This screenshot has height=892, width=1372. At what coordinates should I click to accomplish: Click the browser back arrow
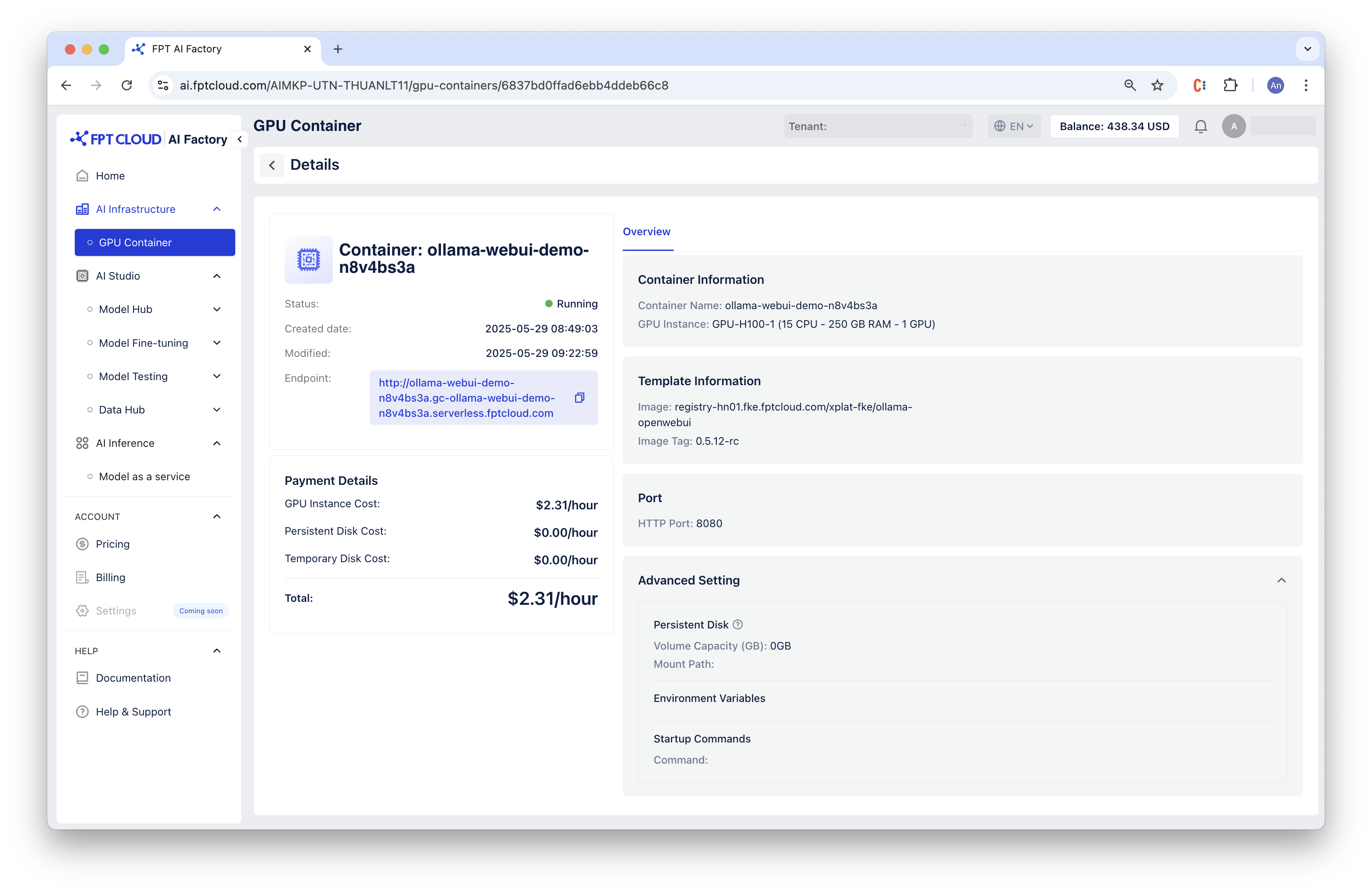click(x=66, y=85)
